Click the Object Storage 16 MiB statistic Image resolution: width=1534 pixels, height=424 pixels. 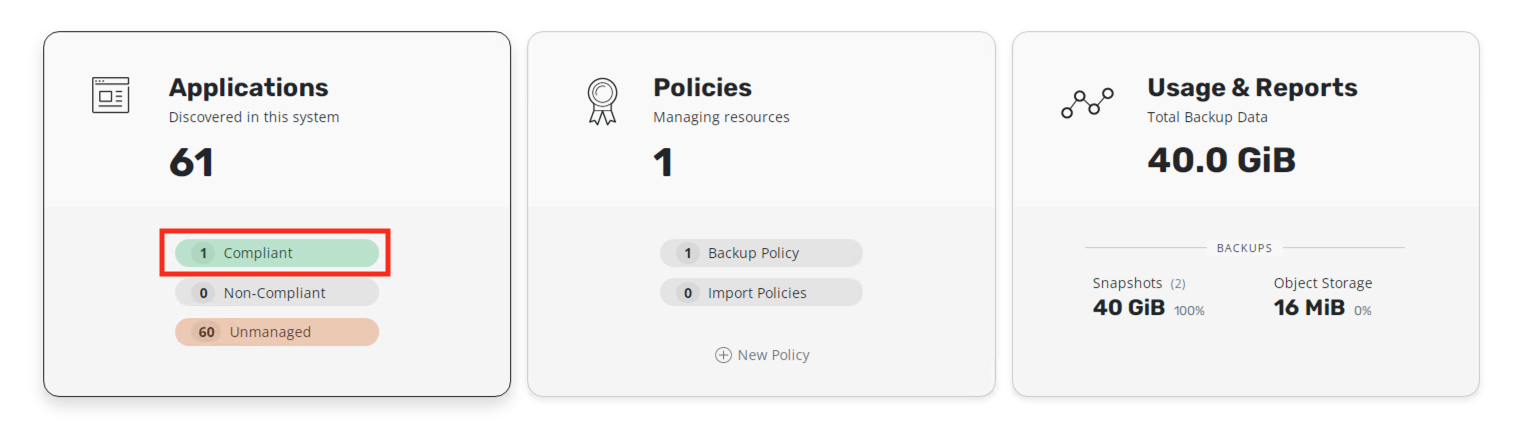[x=1309, y=308]
